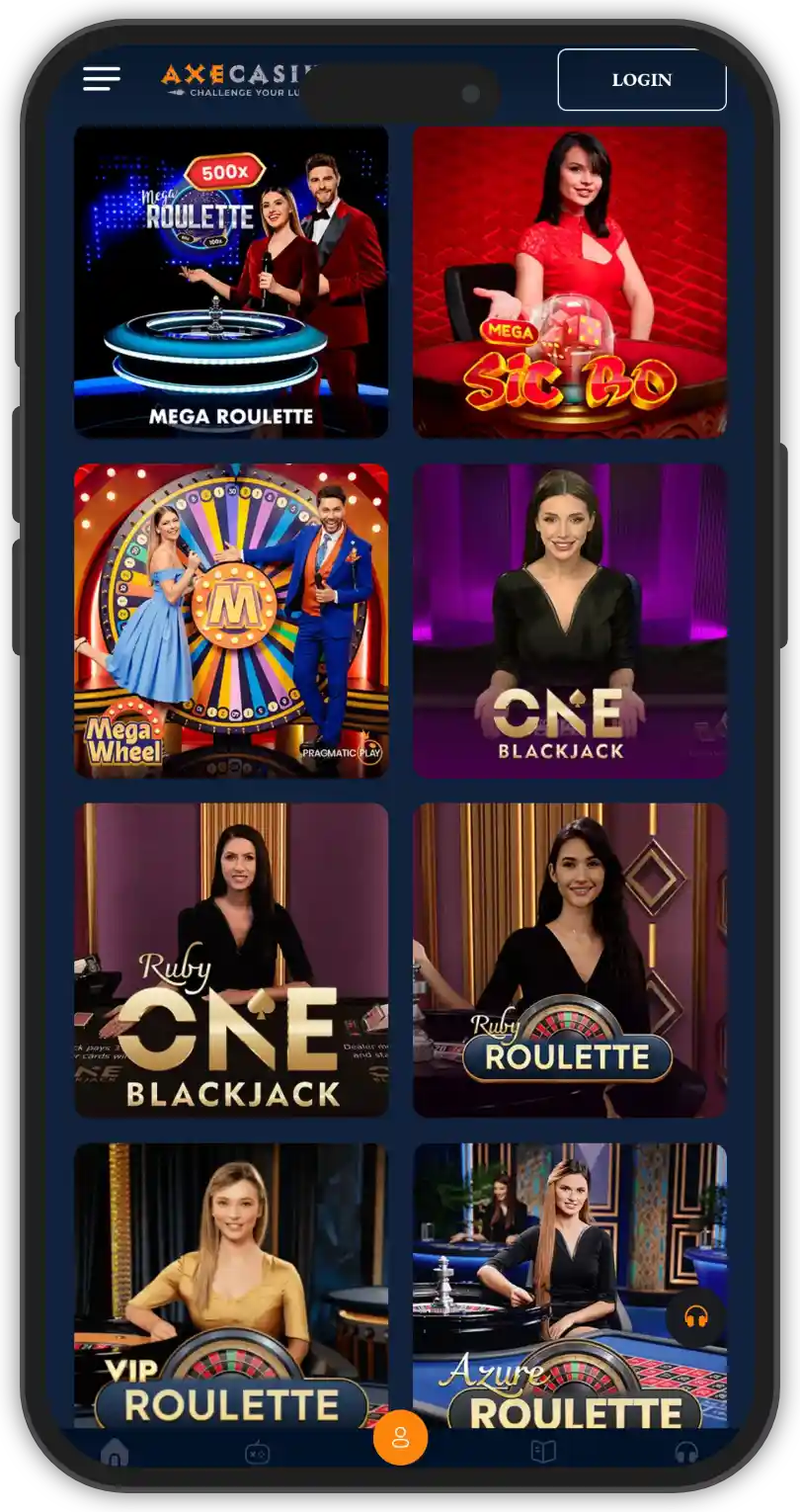Open the hamburger menu
The height and width of the screenshot is (1512, 800).
(x=102, y=79)
